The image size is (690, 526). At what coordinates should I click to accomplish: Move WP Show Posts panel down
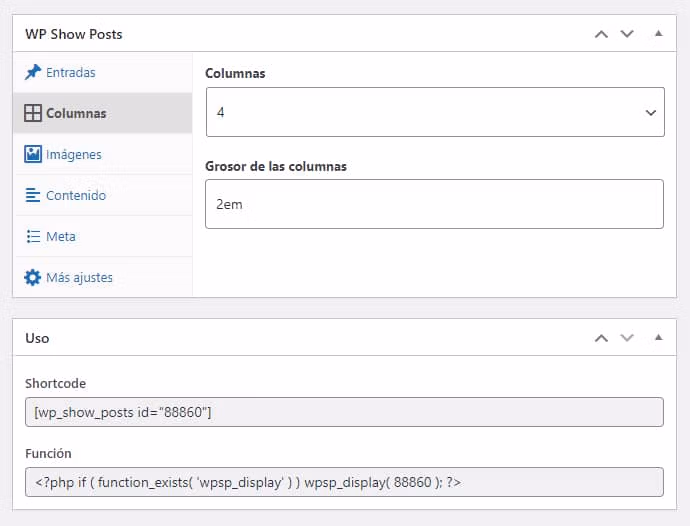coord(627,34)
